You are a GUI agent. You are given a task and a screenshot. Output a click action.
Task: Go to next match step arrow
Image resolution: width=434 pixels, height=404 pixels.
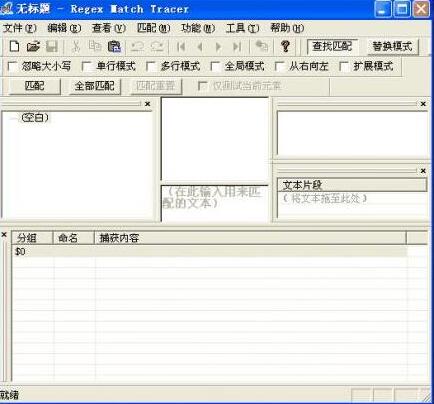point(218,46)
